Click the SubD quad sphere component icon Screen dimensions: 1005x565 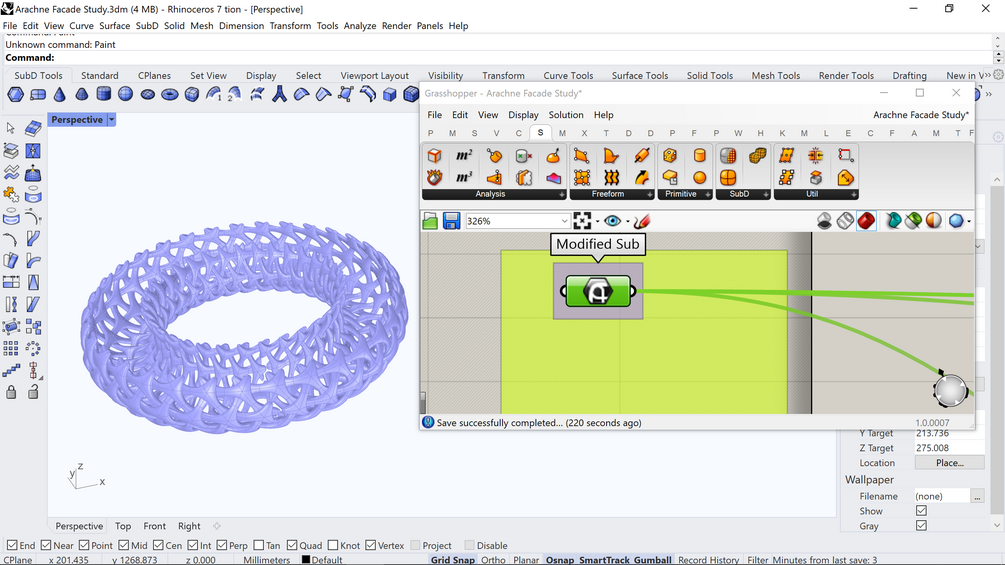pos(728,177)
